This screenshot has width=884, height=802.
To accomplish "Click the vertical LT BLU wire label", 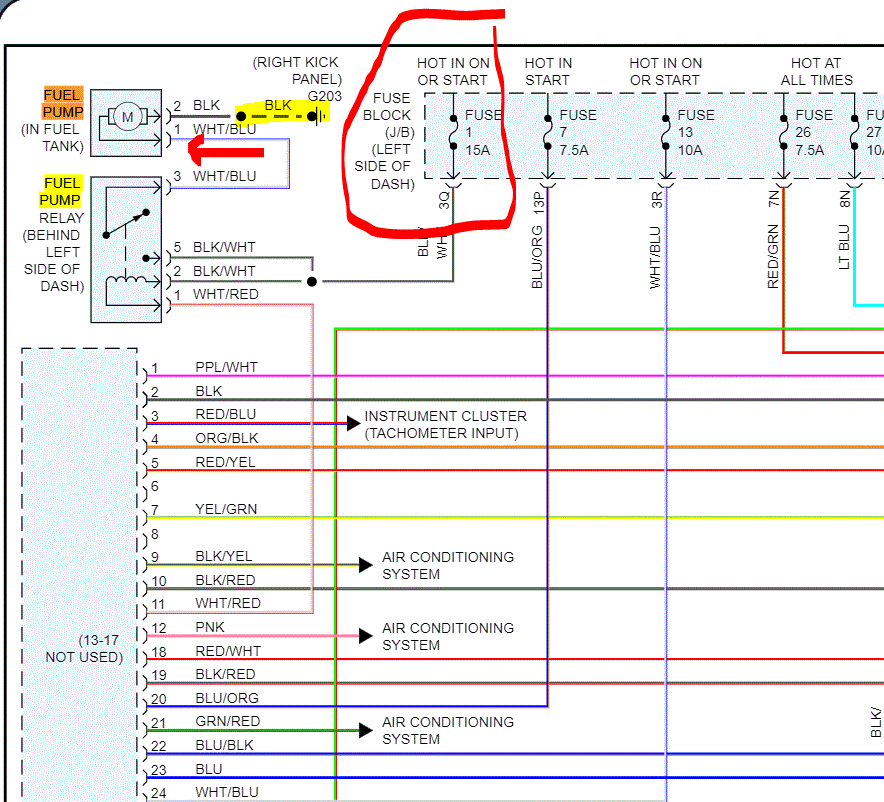I will (844, 247).
